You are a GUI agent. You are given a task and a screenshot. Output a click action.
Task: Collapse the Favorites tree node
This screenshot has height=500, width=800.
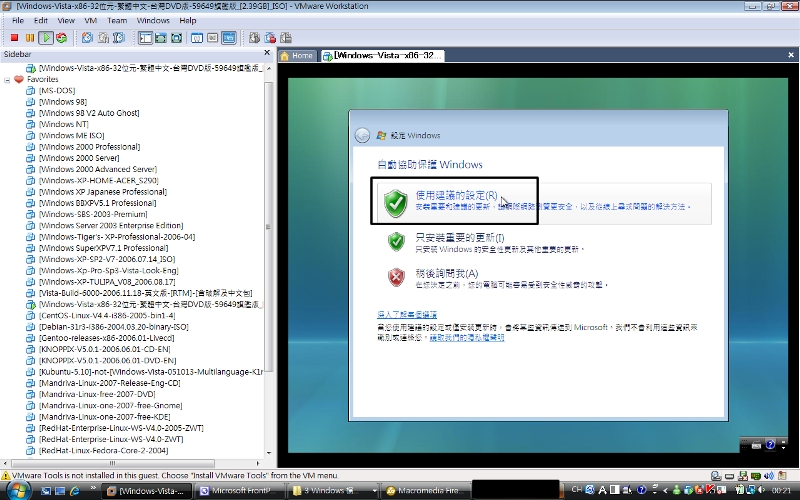click(x=7, y=80)
